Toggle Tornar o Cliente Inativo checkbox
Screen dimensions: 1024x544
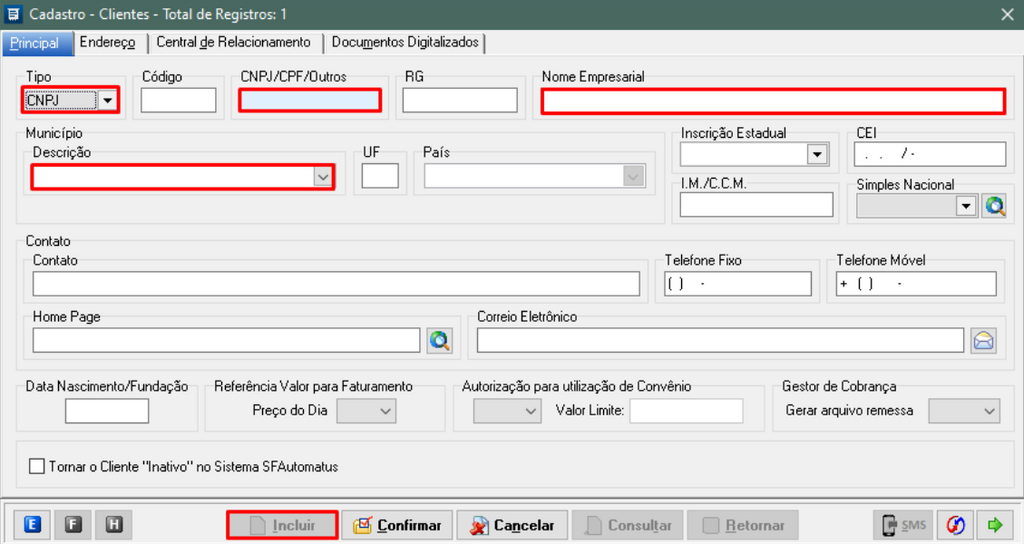[38, 466]
